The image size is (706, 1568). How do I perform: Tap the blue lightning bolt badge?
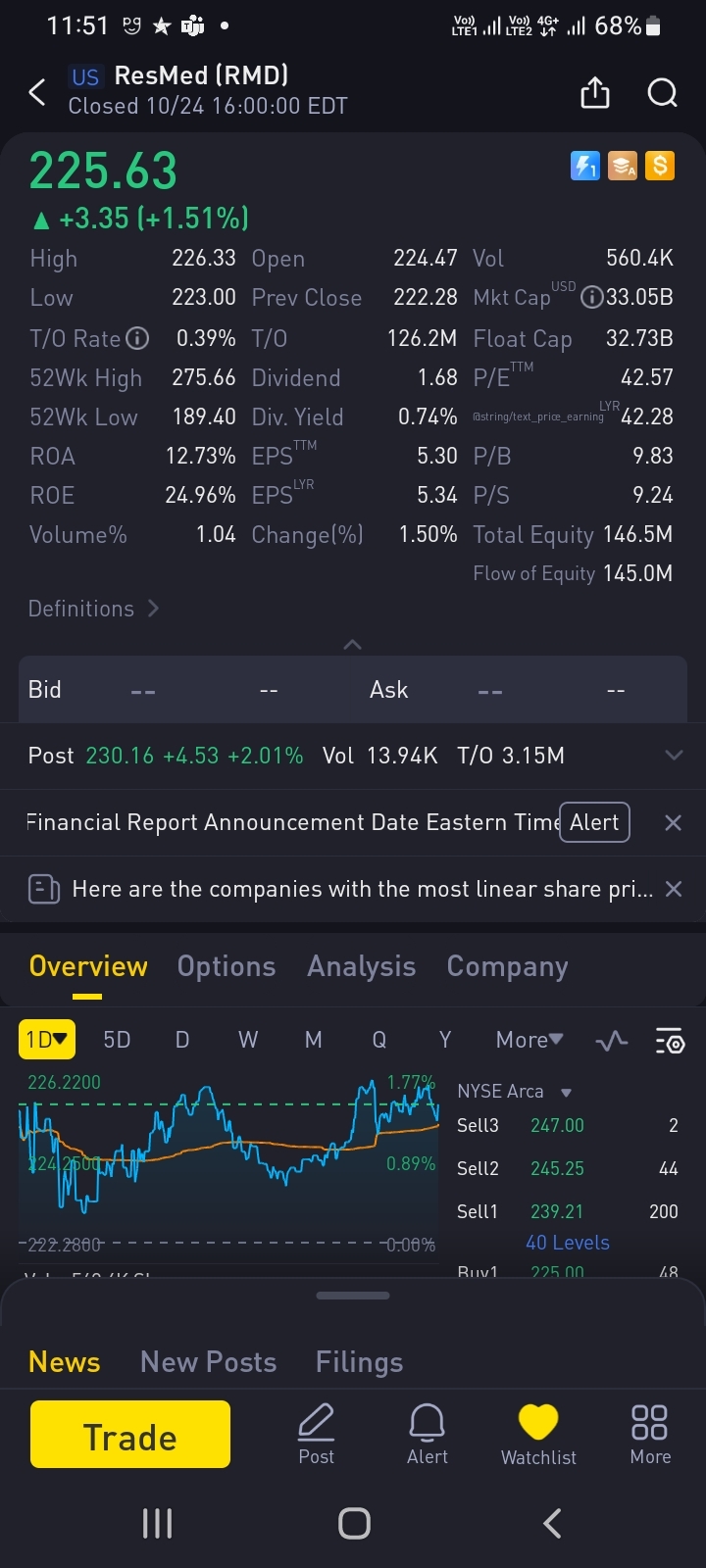click(584, 167)
